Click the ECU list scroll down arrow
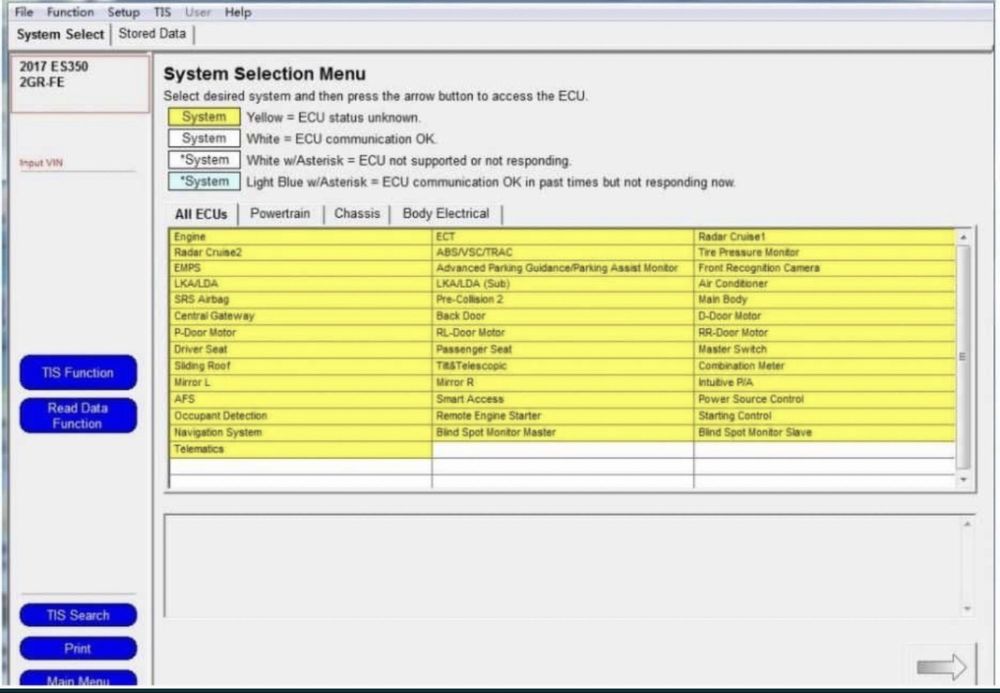The width and height of the screenshot is (1000, 693). tap(964, 479)
